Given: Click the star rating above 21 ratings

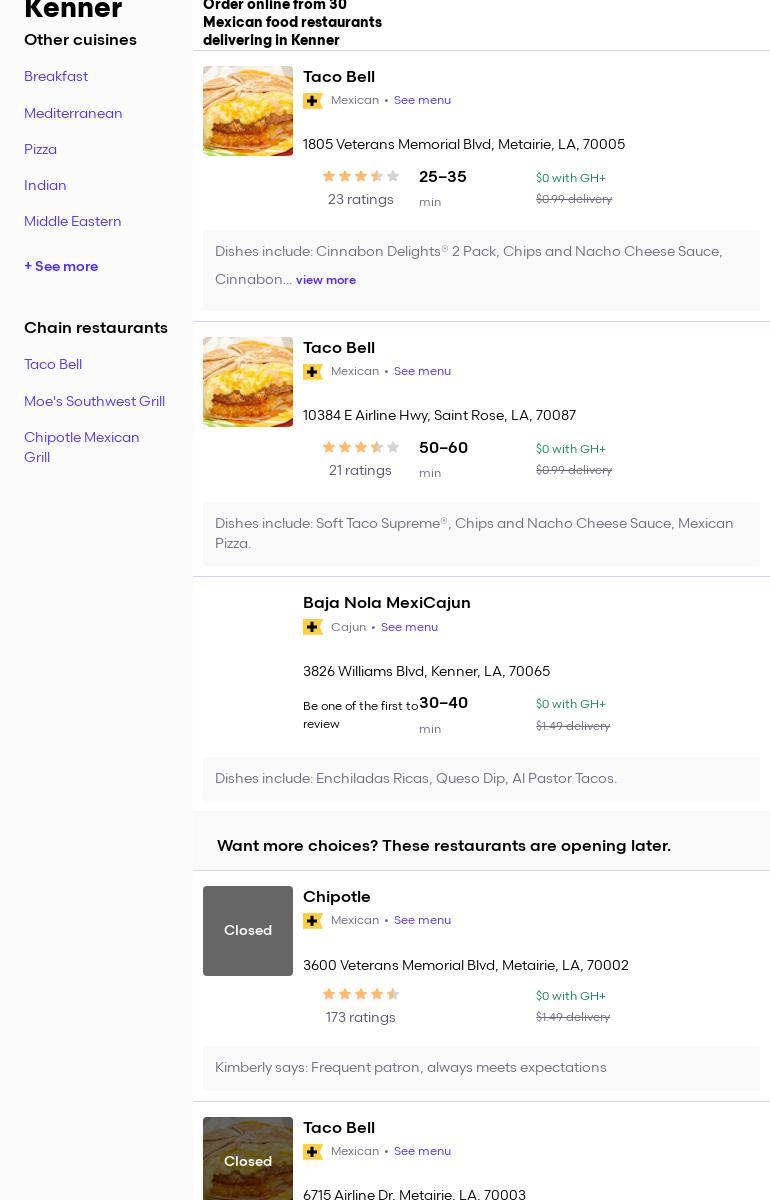Looking at the screenshot, I should (360, 447).
